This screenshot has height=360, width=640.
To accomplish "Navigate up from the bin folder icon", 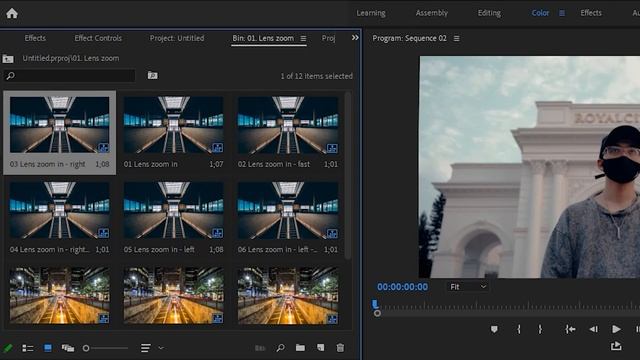I will pyautogui.click(x=8, y=59).
